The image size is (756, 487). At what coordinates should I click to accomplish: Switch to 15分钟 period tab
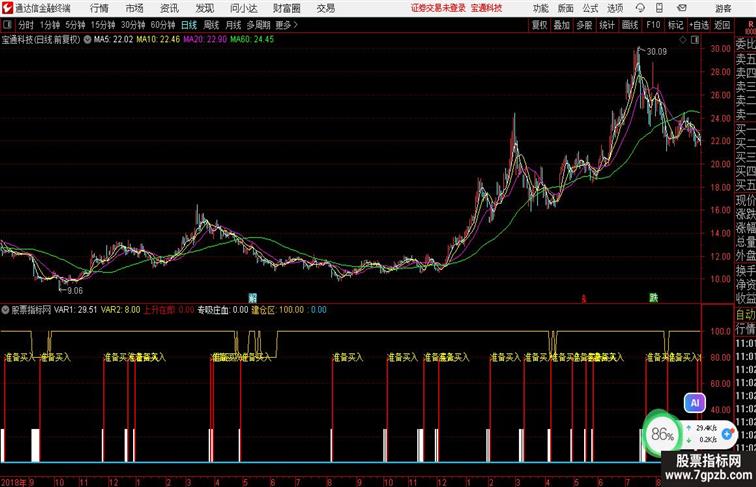coord(103,25)
